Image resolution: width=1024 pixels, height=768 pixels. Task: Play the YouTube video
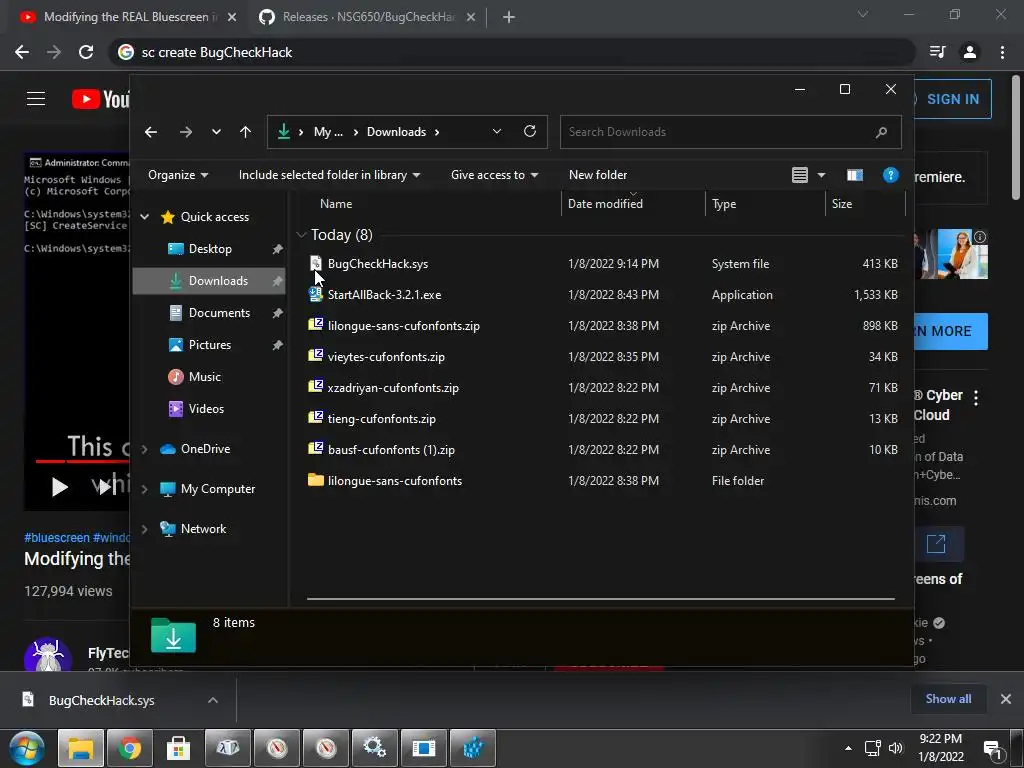pos(59,487)
